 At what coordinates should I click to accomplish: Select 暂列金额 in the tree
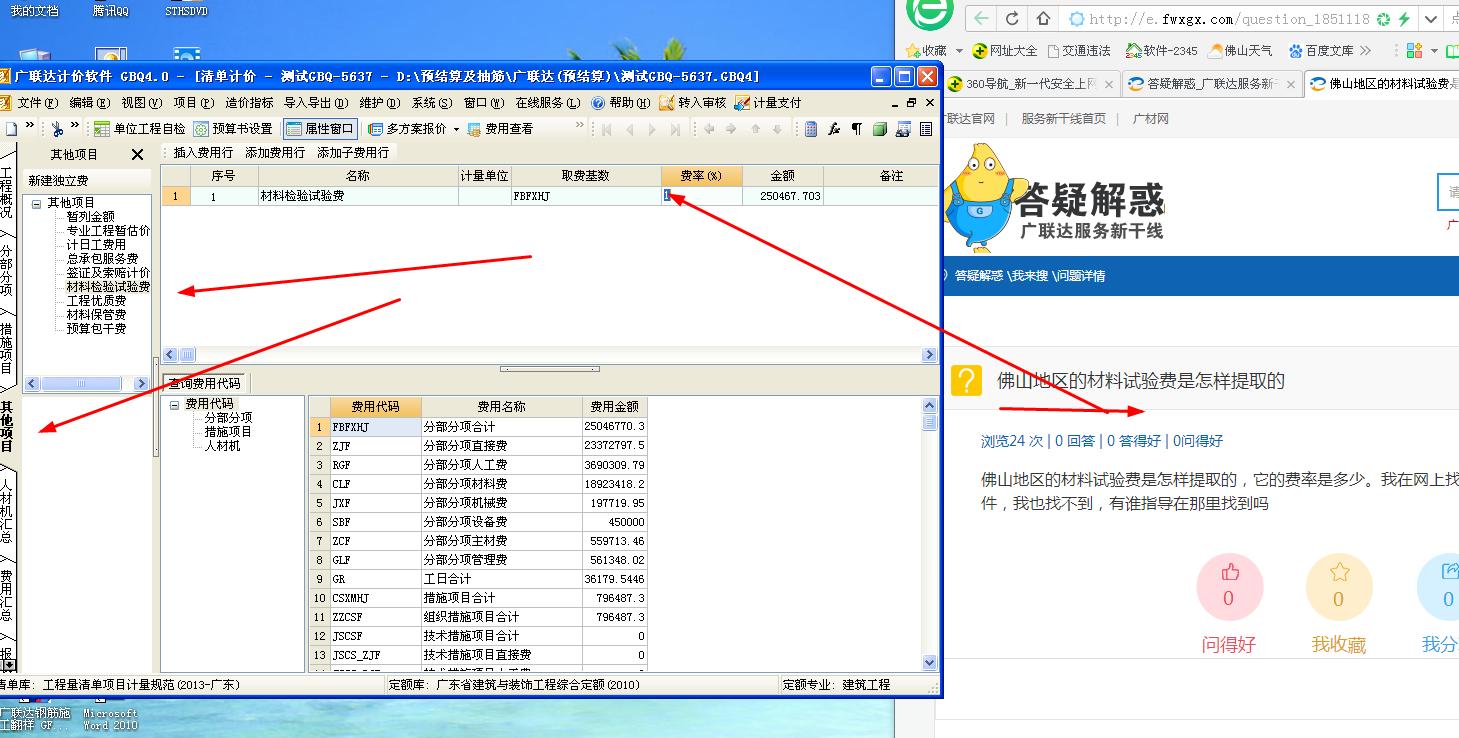tap(91, 216)
